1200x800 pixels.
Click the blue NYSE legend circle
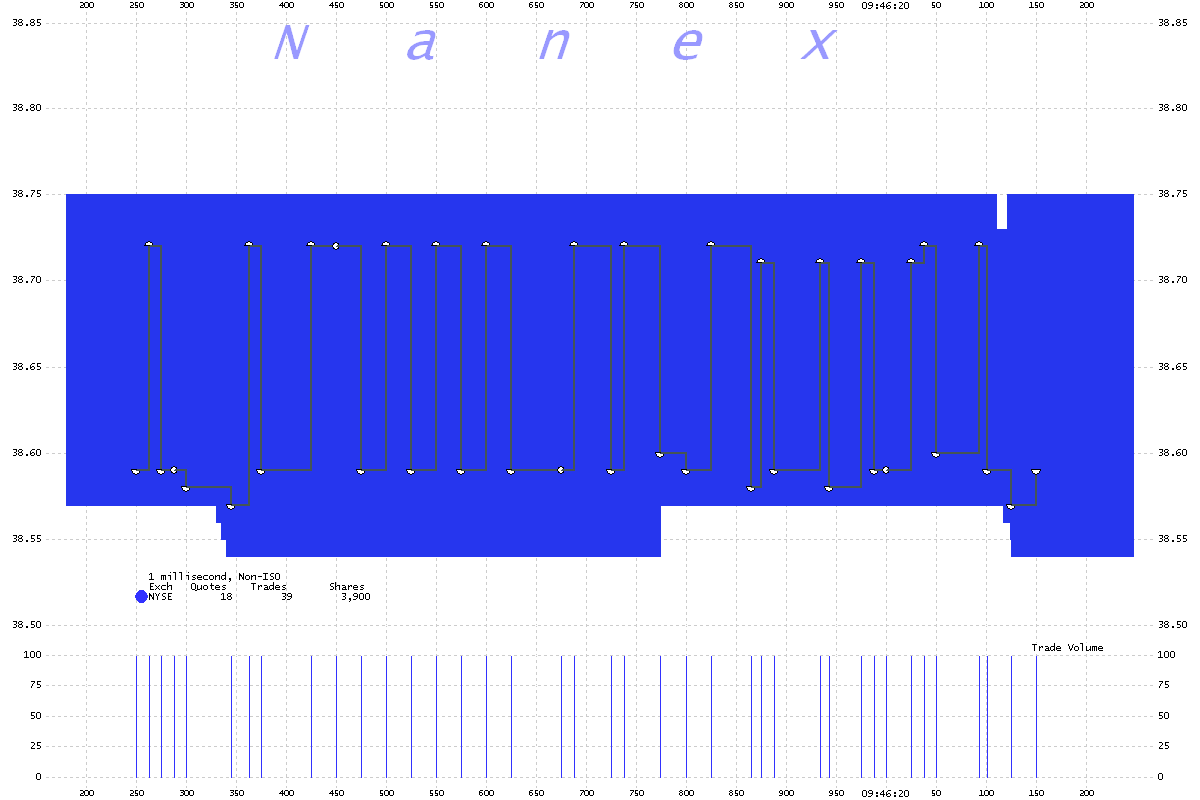141,597
